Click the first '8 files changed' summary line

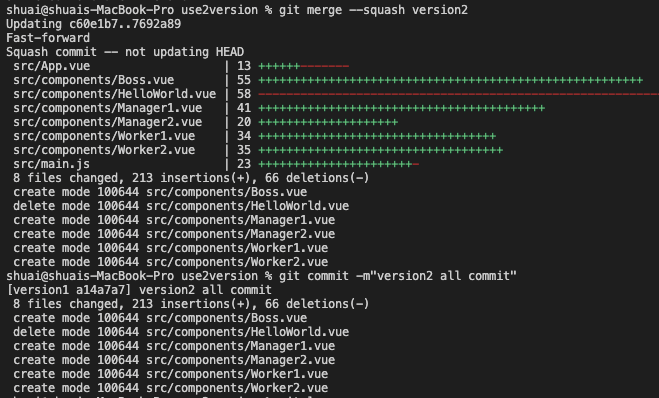click(191, 178)
